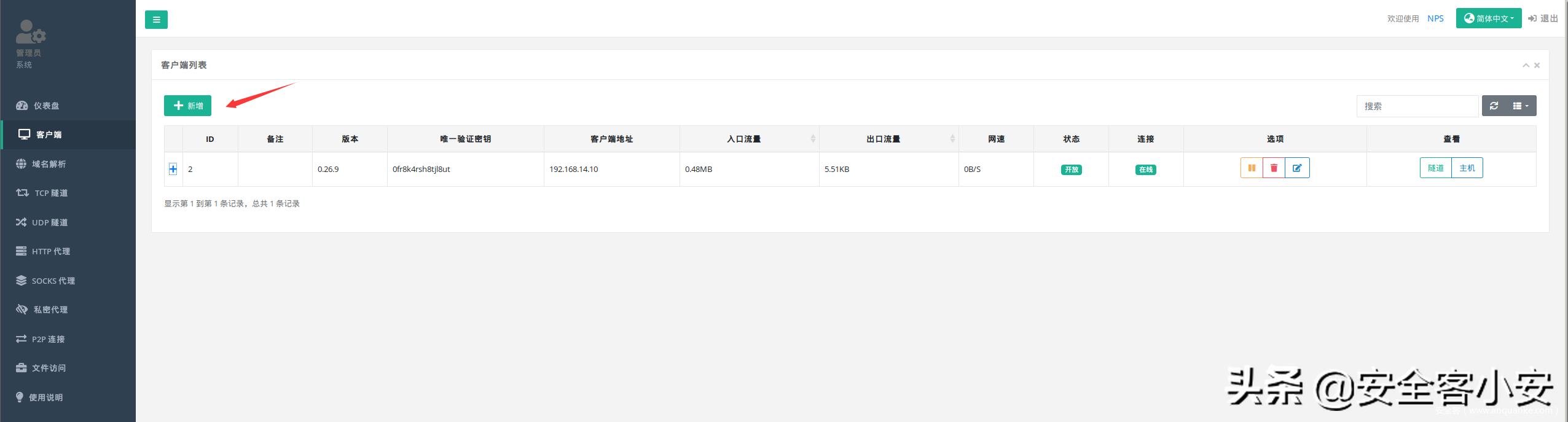Refresh the client list table
Viewport: 1568px width, 422px height.
[1494, 106]
